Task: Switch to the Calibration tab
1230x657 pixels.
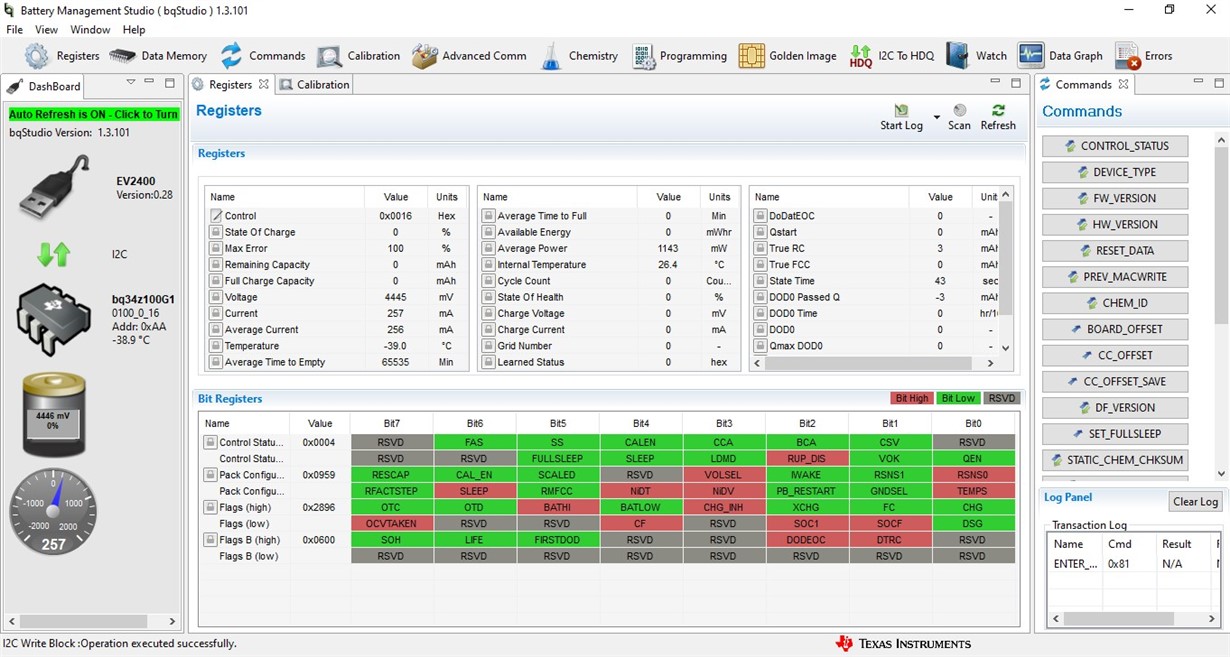Action: [x=314, y=85]
